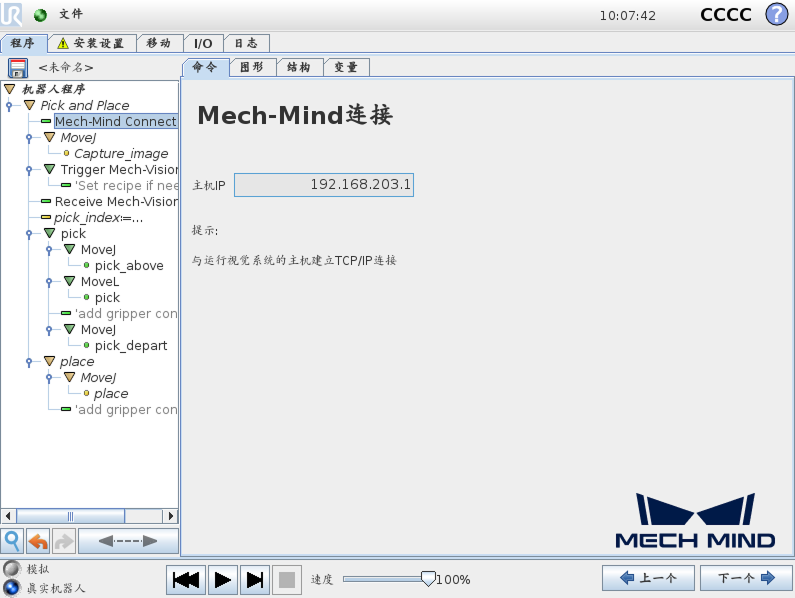Switch to the 移动 tab

pyautogui.click(x=159, y=43)
